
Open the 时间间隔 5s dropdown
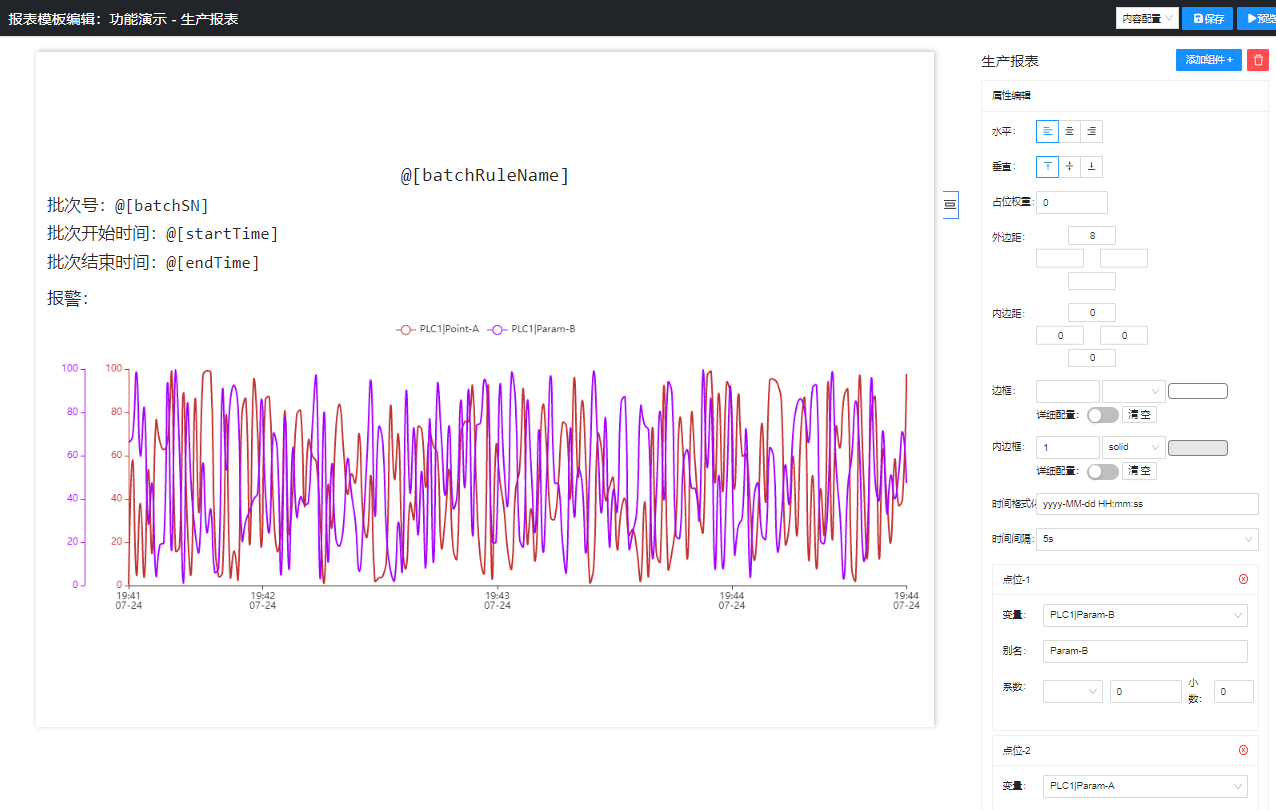[1146, 539]
